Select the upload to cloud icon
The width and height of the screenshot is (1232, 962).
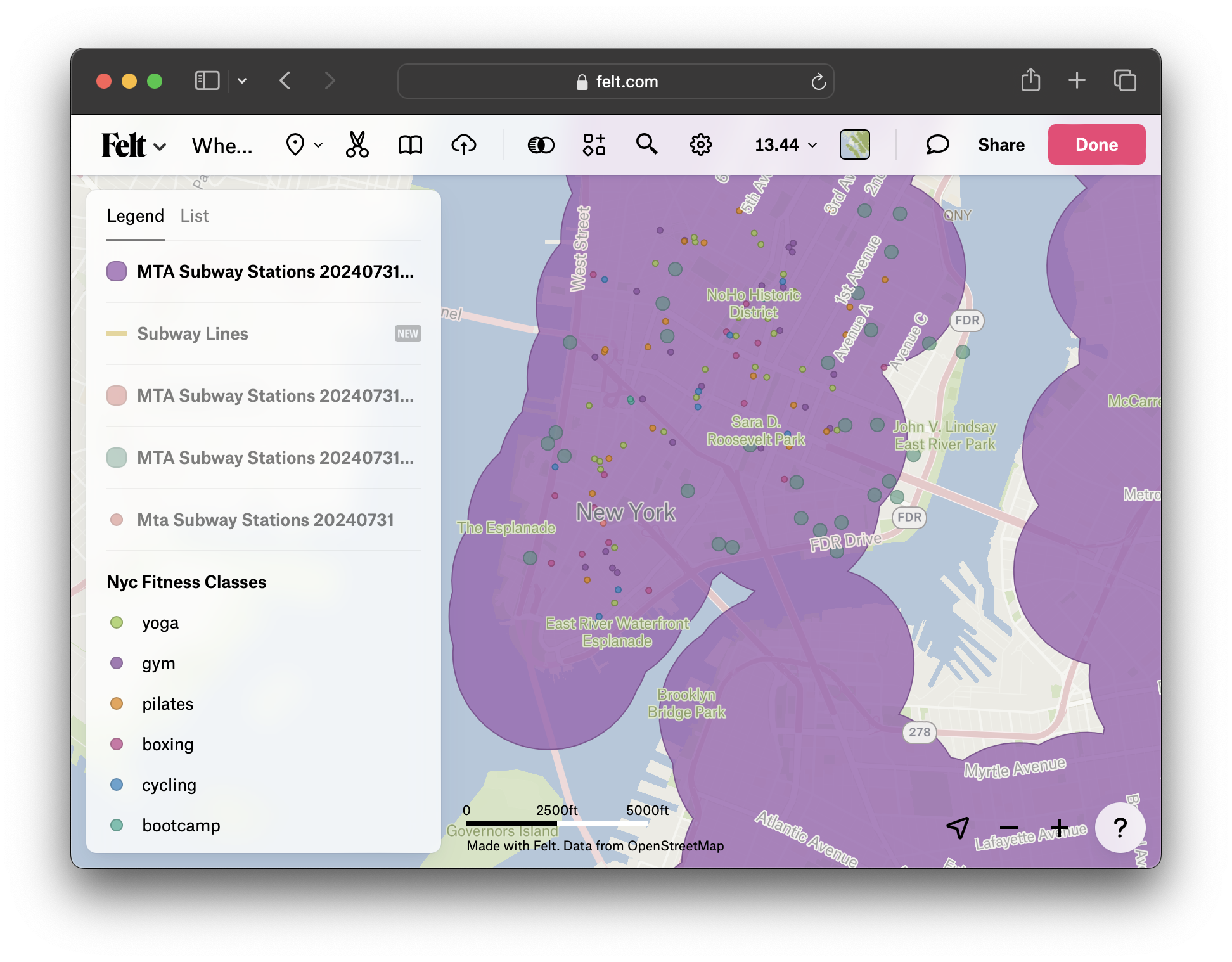click(463, 144)
